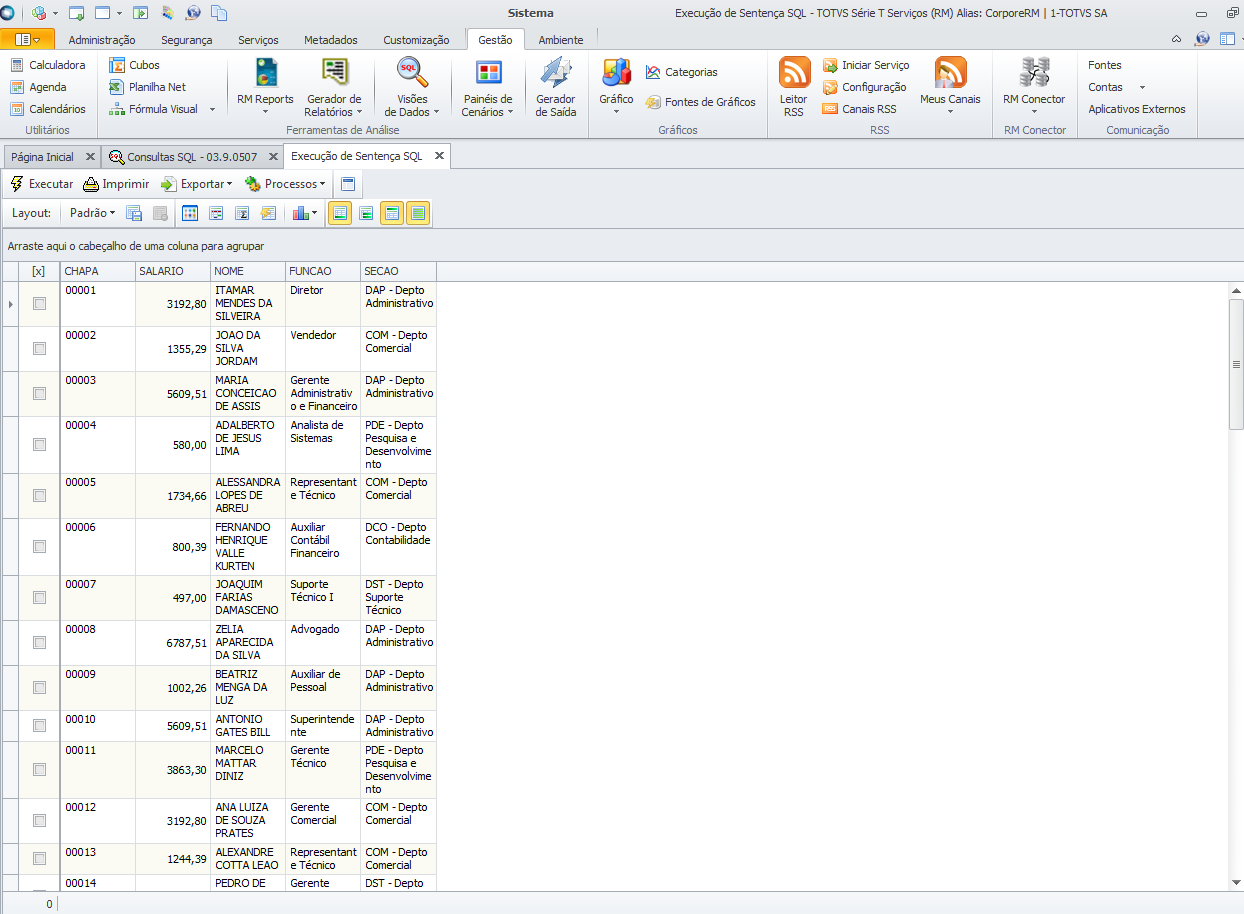The height and width of the screenshot is (914, 1244).
Task: Sort by the FUNCAO column header
Action: (x=322, y=271)
